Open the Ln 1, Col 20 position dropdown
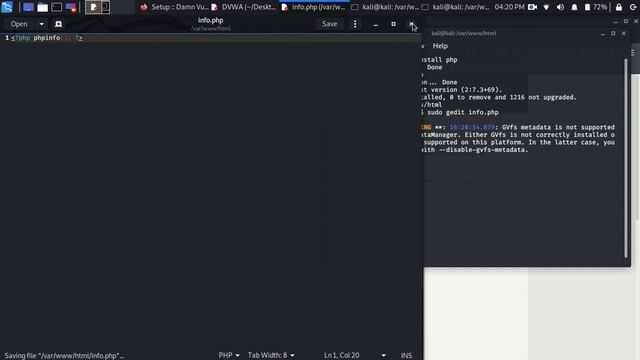The height and width of the screenshot is (360, 640). [354, 355]
